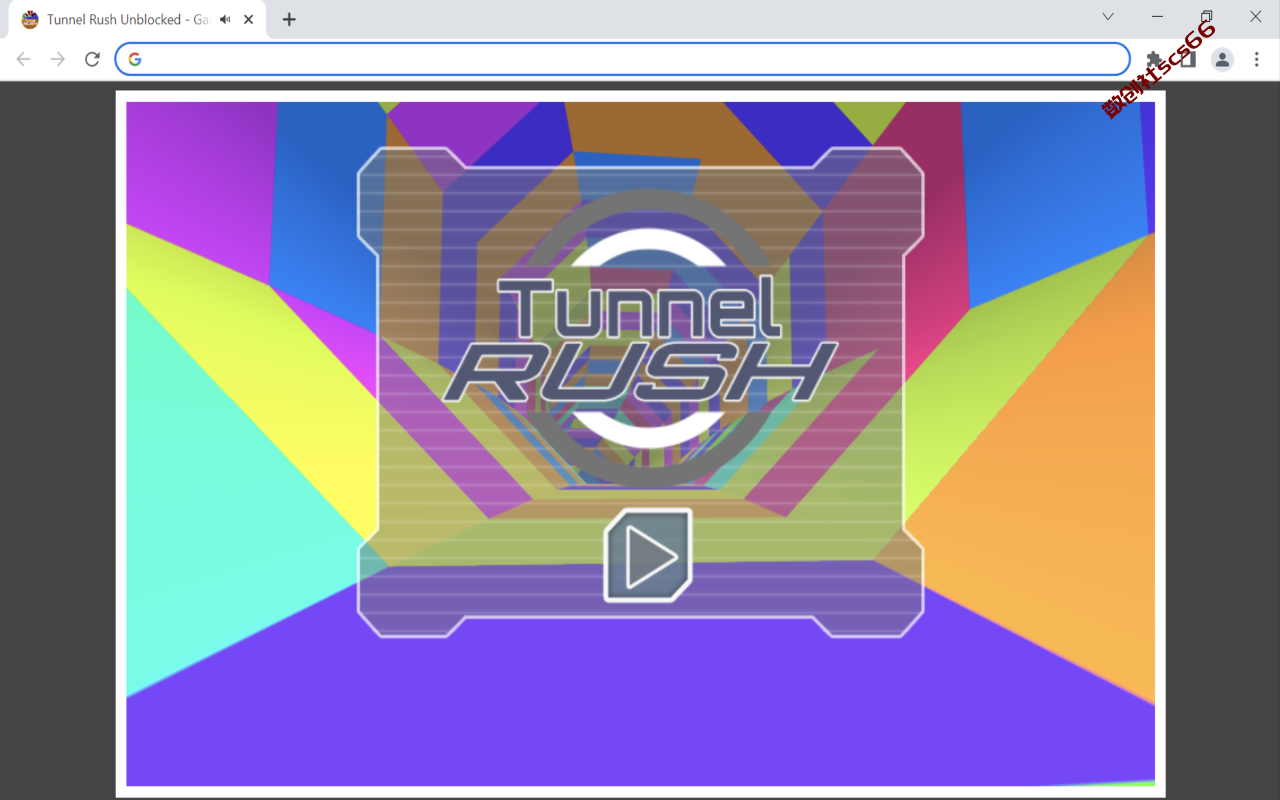The height and width of the screenshot is (800, 1280).
Task: Open the user profile menu
Action: [1222, 59]
